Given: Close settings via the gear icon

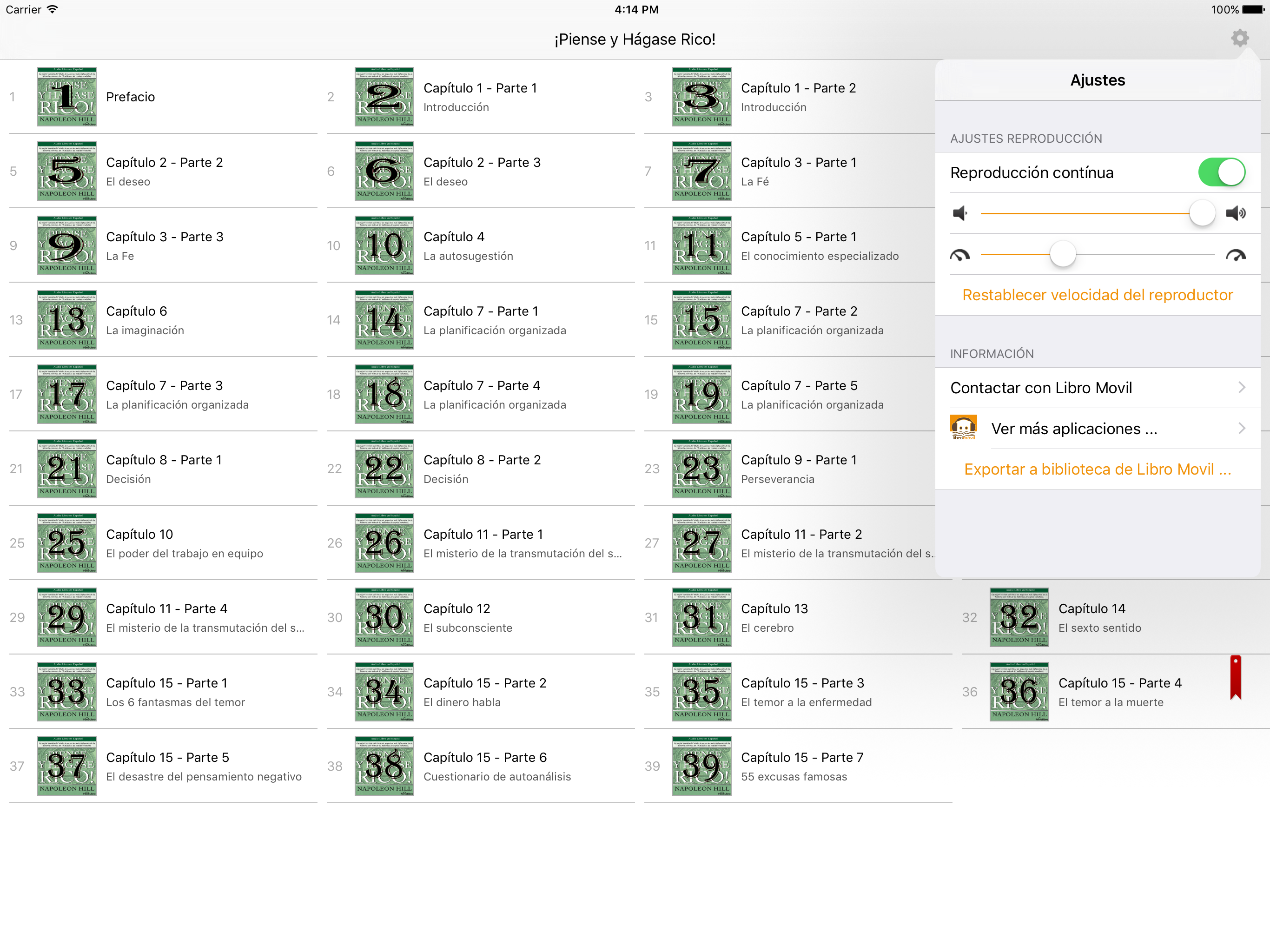Looking at the screenshot, I should point(1240,39).
